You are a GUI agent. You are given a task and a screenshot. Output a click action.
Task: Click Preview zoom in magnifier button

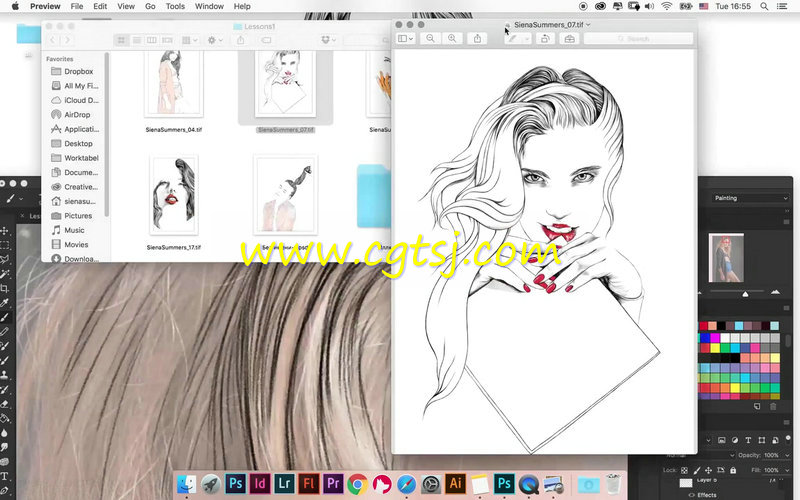coord(452,38)
